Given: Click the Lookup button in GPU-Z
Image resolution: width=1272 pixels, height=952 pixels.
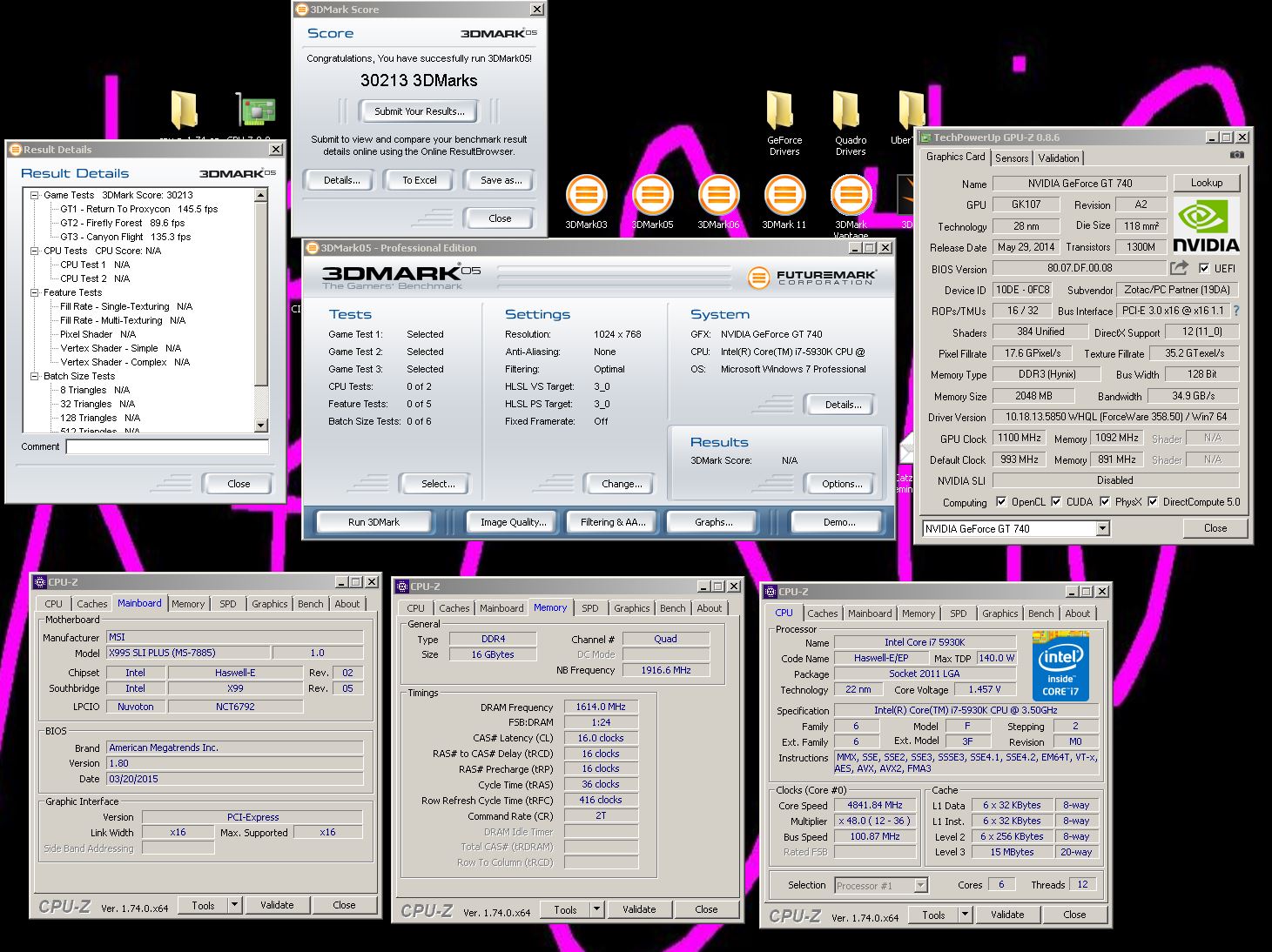Looking at the screenshot, I should click(x=1207, y=183).
